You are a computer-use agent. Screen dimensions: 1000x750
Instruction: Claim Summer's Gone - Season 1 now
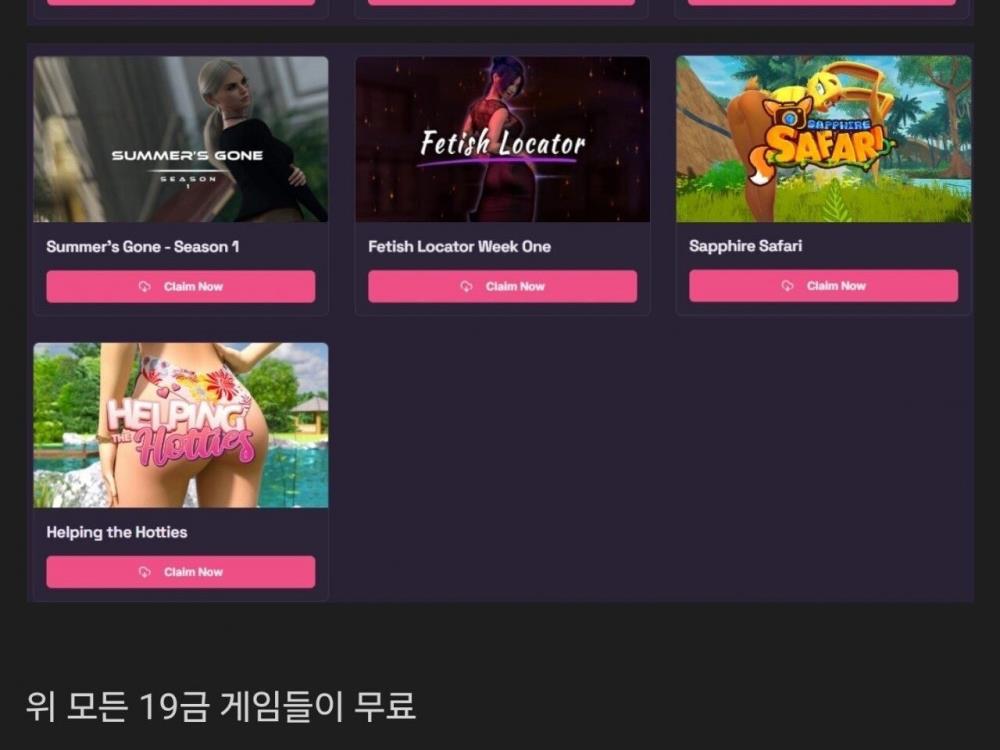click(x=180, y=286)
